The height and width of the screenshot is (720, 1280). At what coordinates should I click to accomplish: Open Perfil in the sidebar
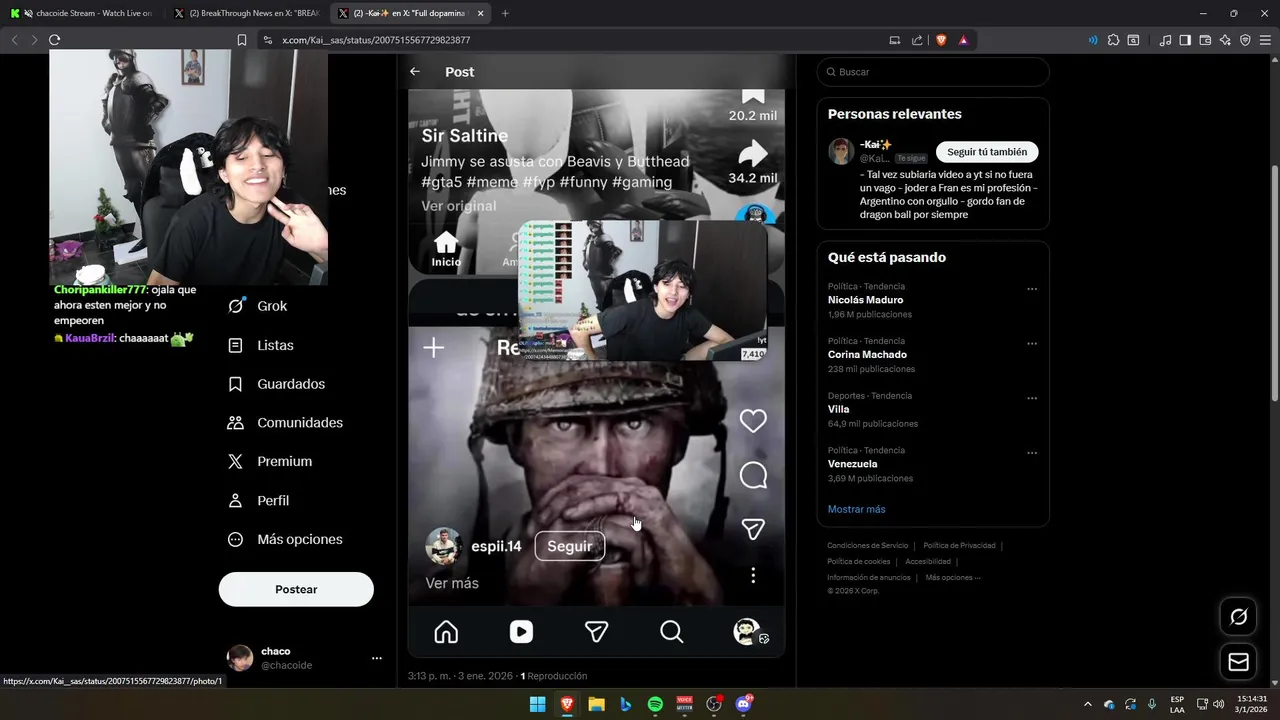[258, 501]
